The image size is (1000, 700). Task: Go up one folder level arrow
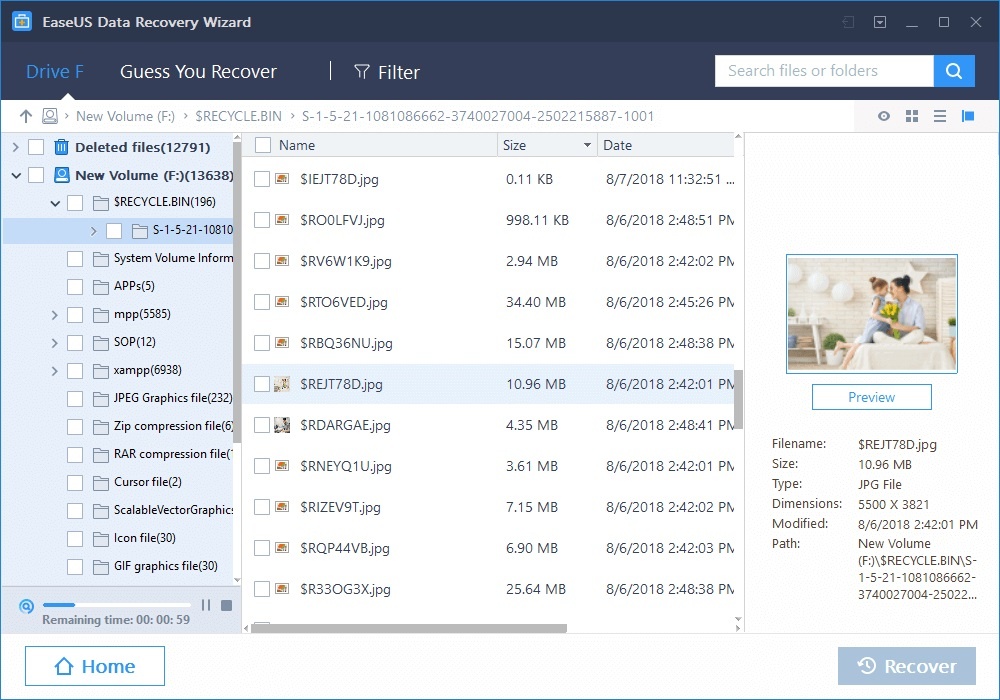(26, 116)
